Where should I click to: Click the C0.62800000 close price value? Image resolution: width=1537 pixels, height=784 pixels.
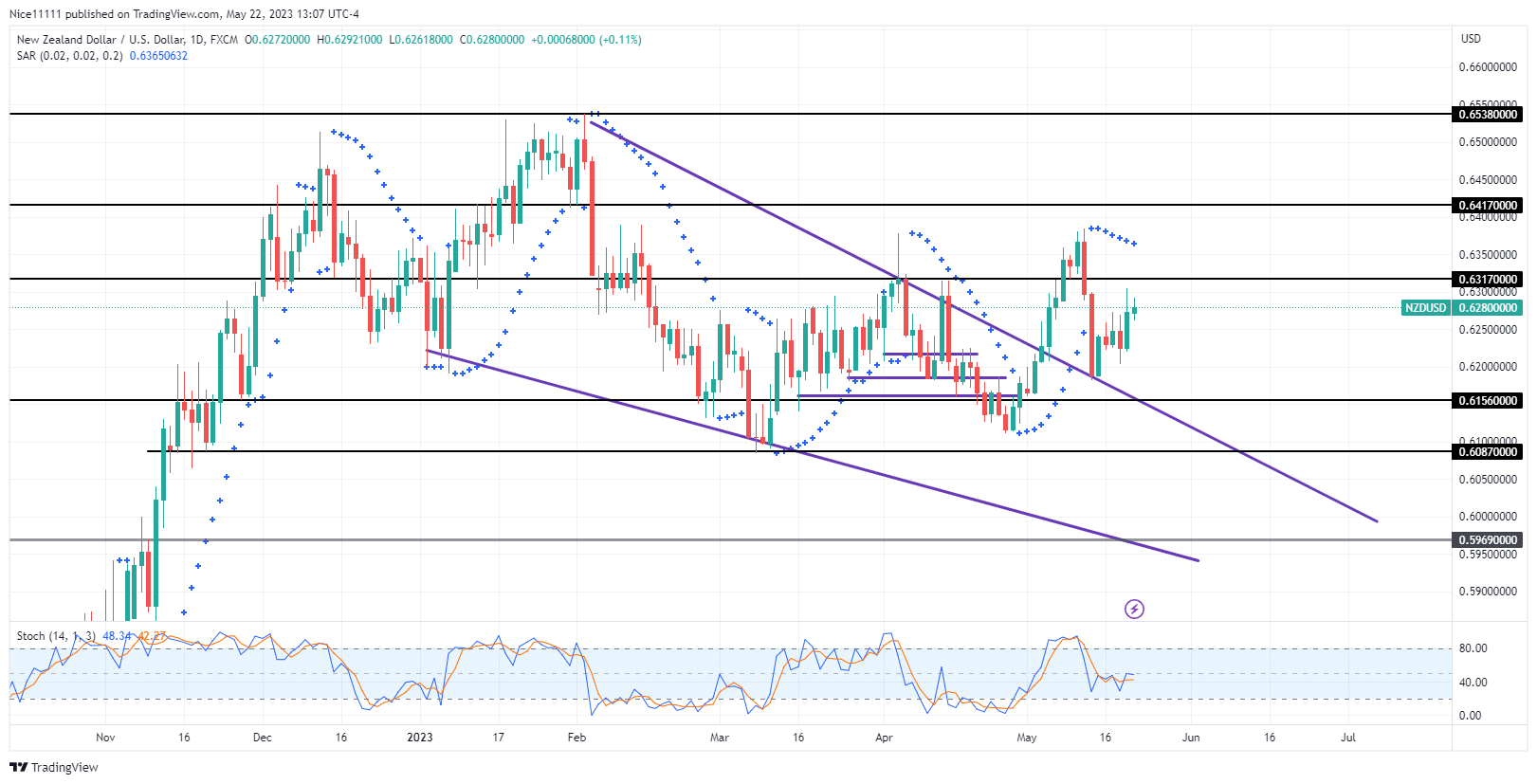[x=492, y=40]
